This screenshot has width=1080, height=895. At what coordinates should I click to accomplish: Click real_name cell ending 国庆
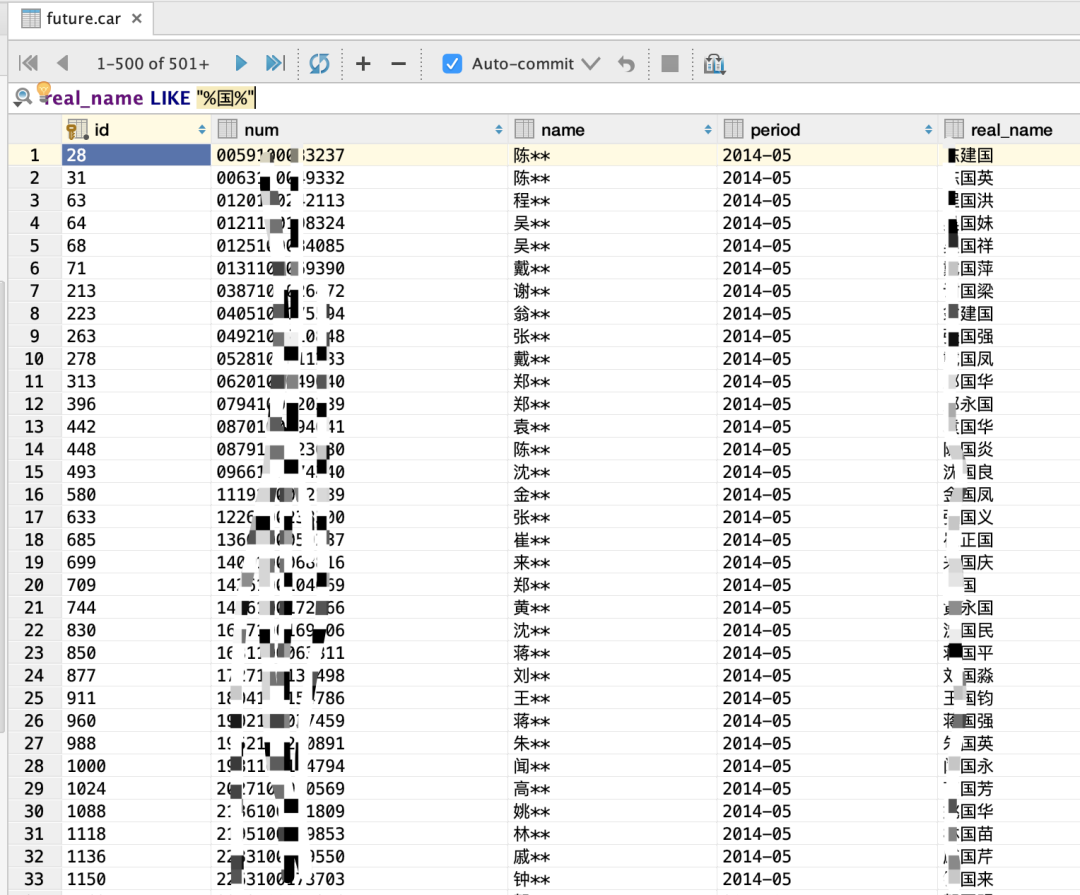pyautogui.click(x=1010, y=562)
